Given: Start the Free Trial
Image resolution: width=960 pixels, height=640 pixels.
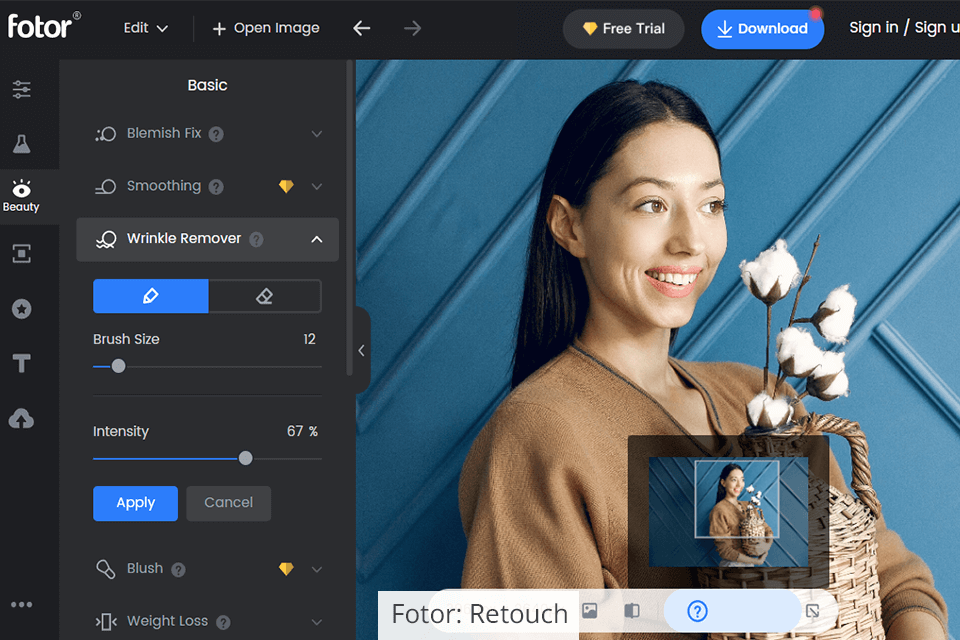Looking at the screenshot, I should point(623,29).
